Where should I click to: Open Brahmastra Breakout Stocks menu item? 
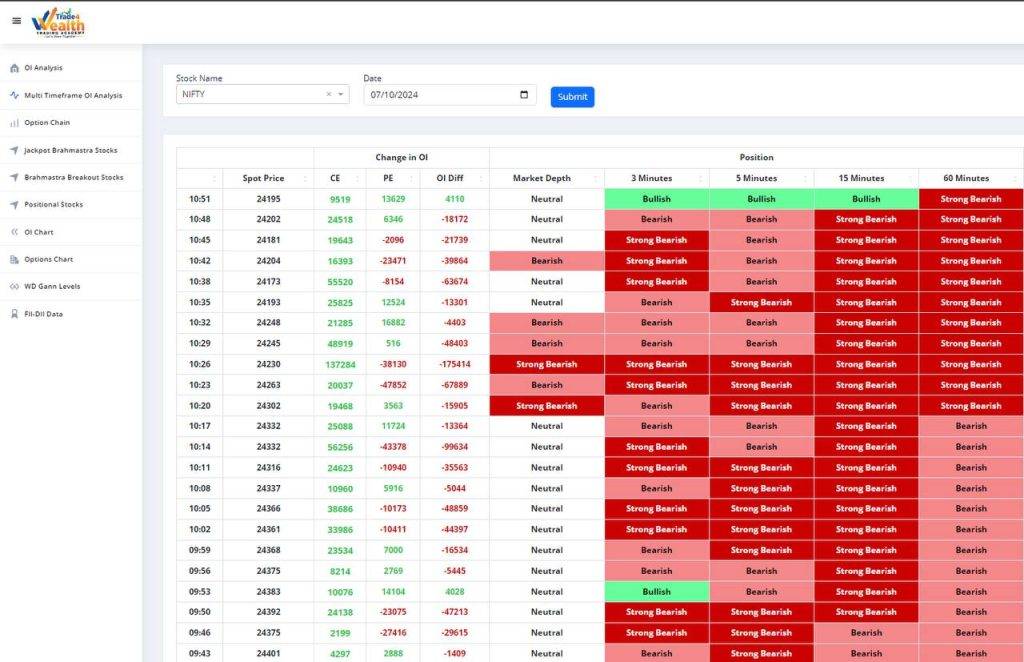(74, 177)
